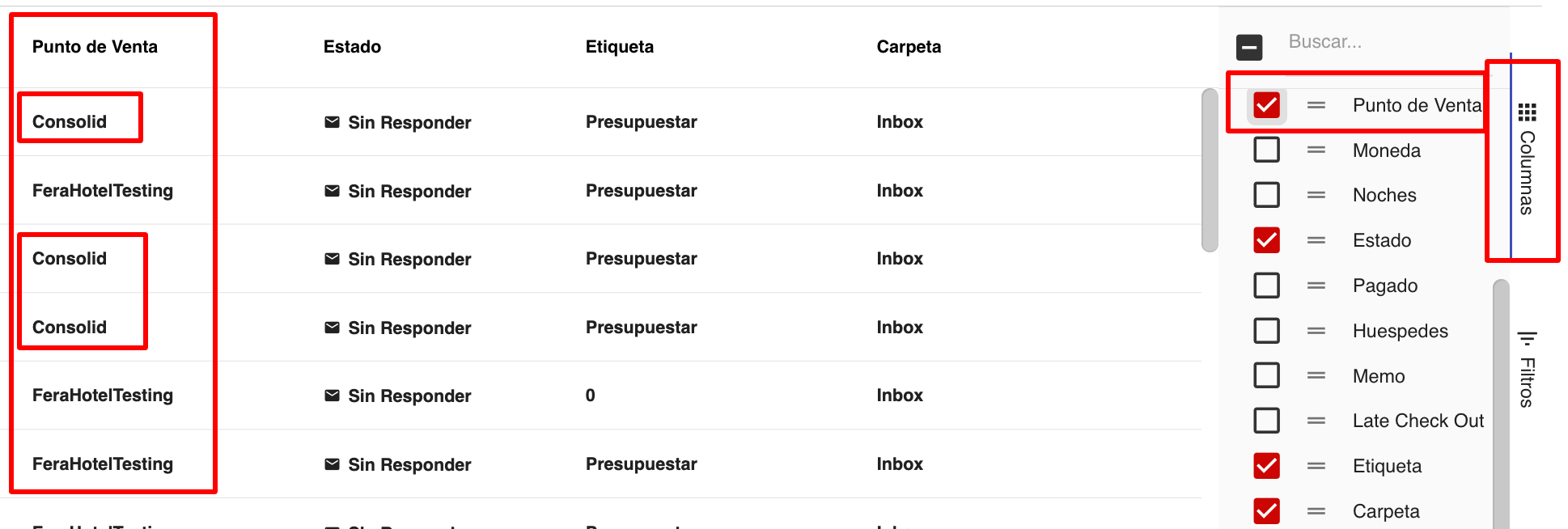Click the columns list vertical scrollbar
The width and height of the screenshot is (1568, 529).
pos(1501,404)
